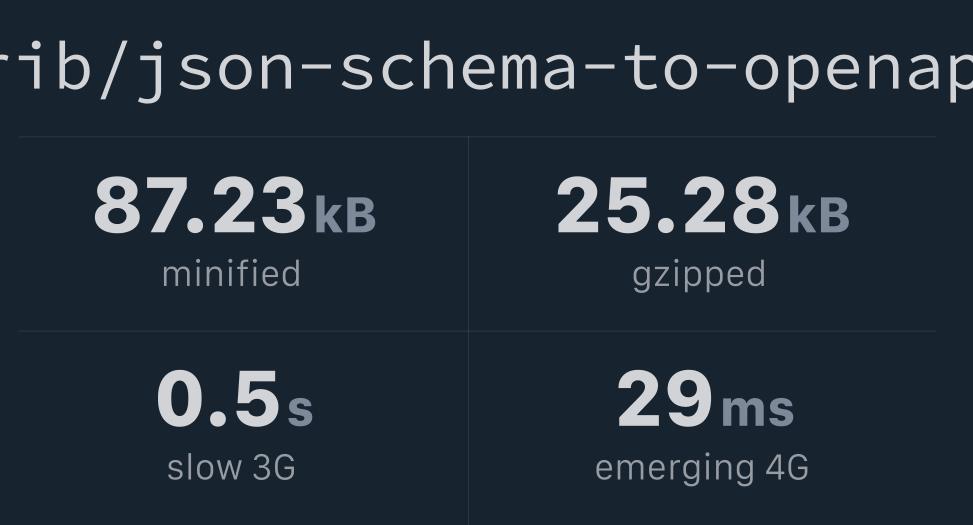Click the minified label
973x525 pixels.
point(231,274)
